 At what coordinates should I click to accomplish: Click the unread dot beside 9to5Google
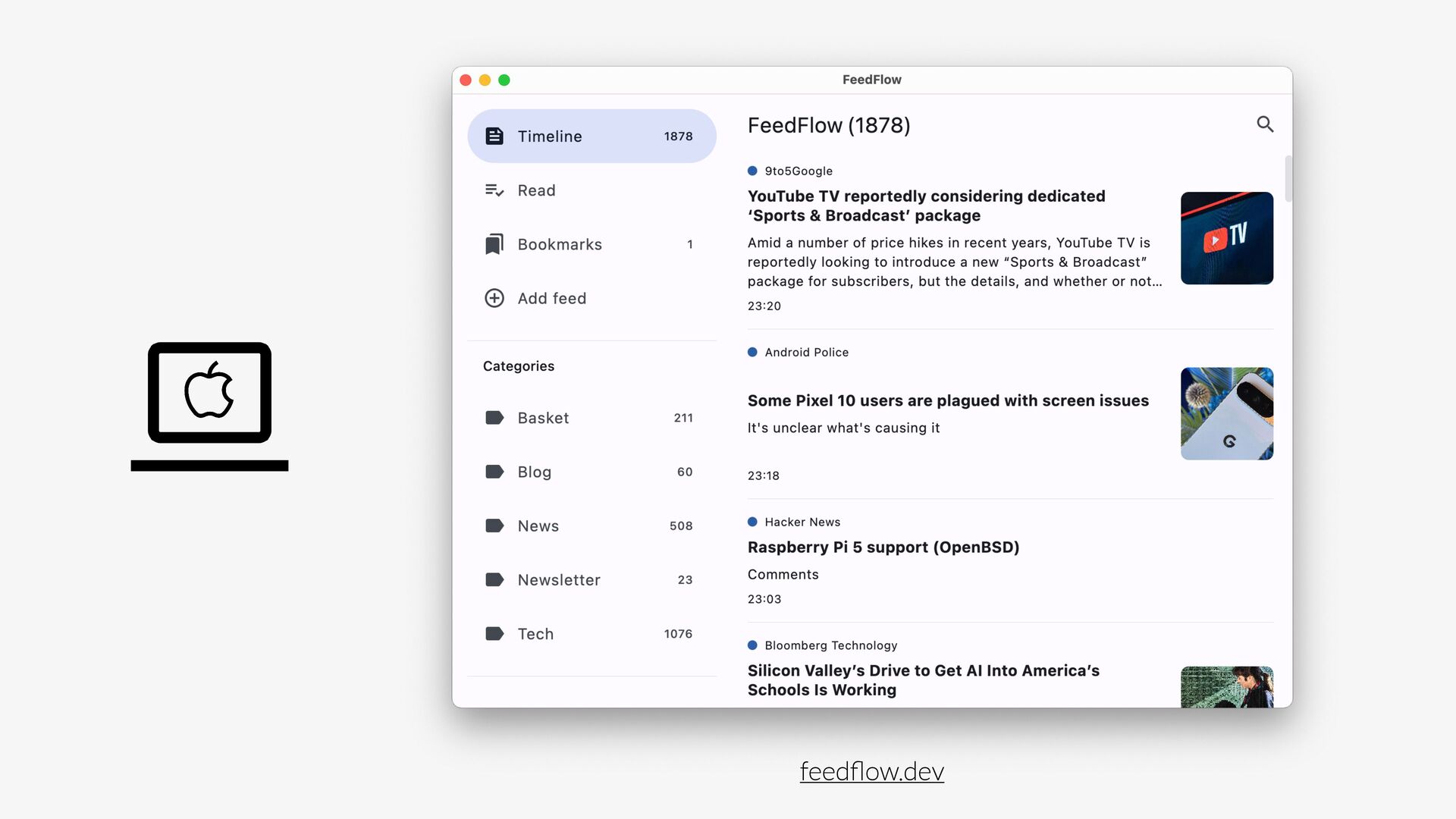tap(752, 171)
